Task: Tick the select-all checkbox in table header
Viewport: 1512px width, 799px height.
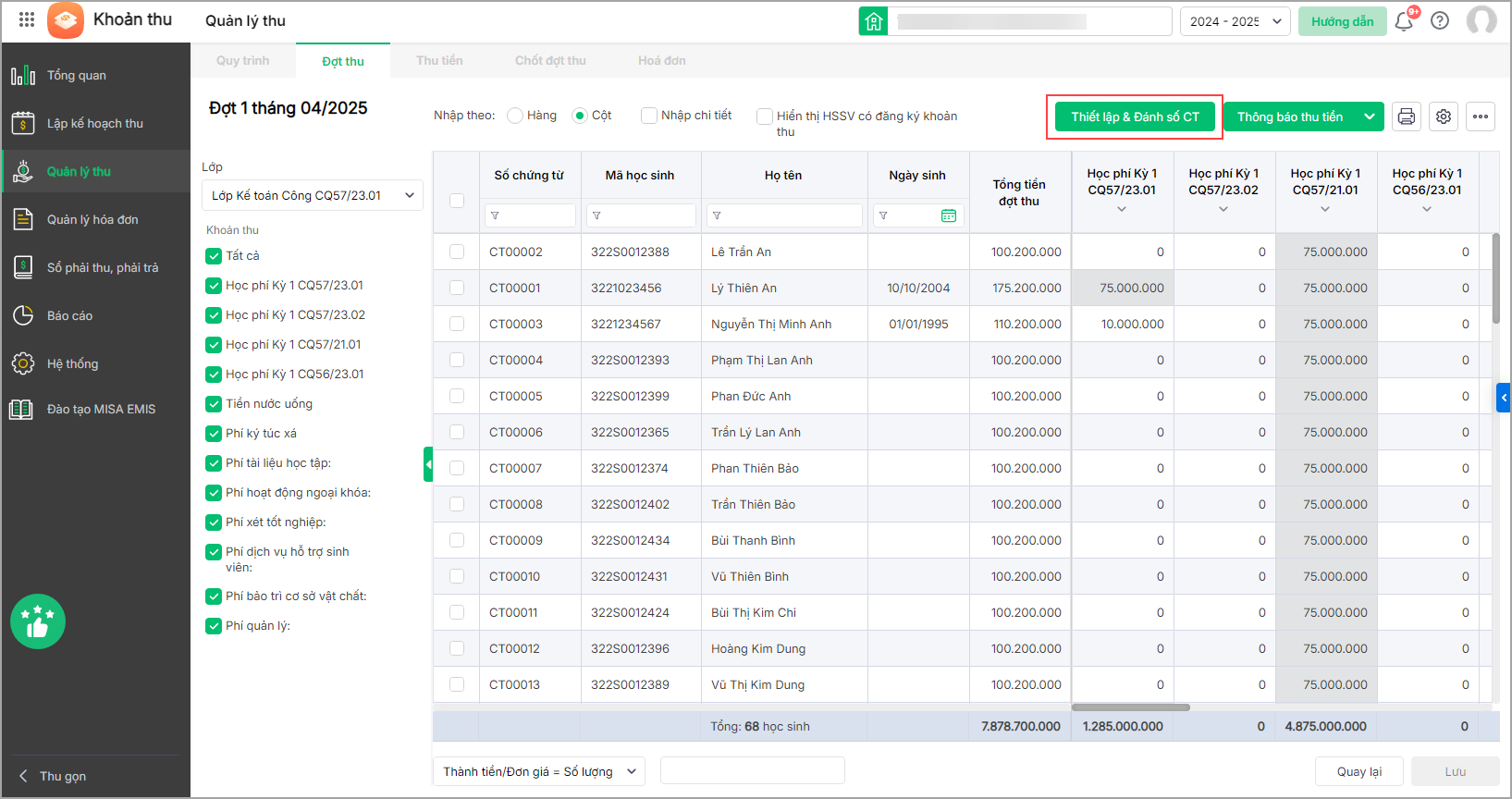Action: 457,201
